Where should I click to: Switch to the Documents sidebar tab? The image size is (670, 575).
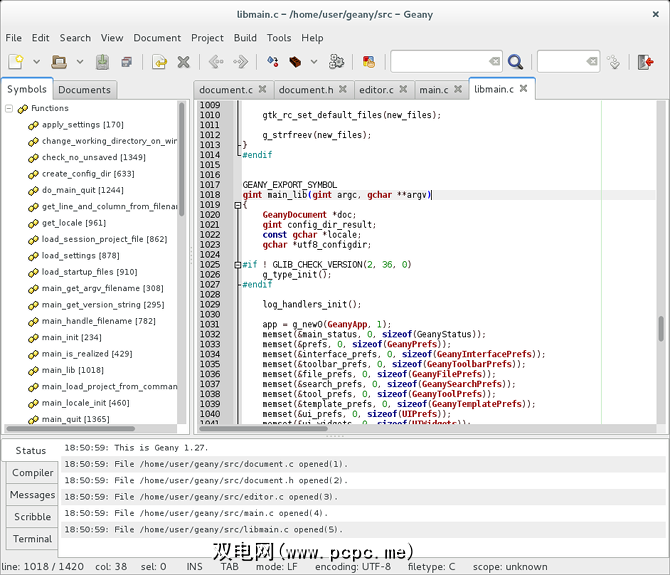pyautogui.click(x=84, y=90)
